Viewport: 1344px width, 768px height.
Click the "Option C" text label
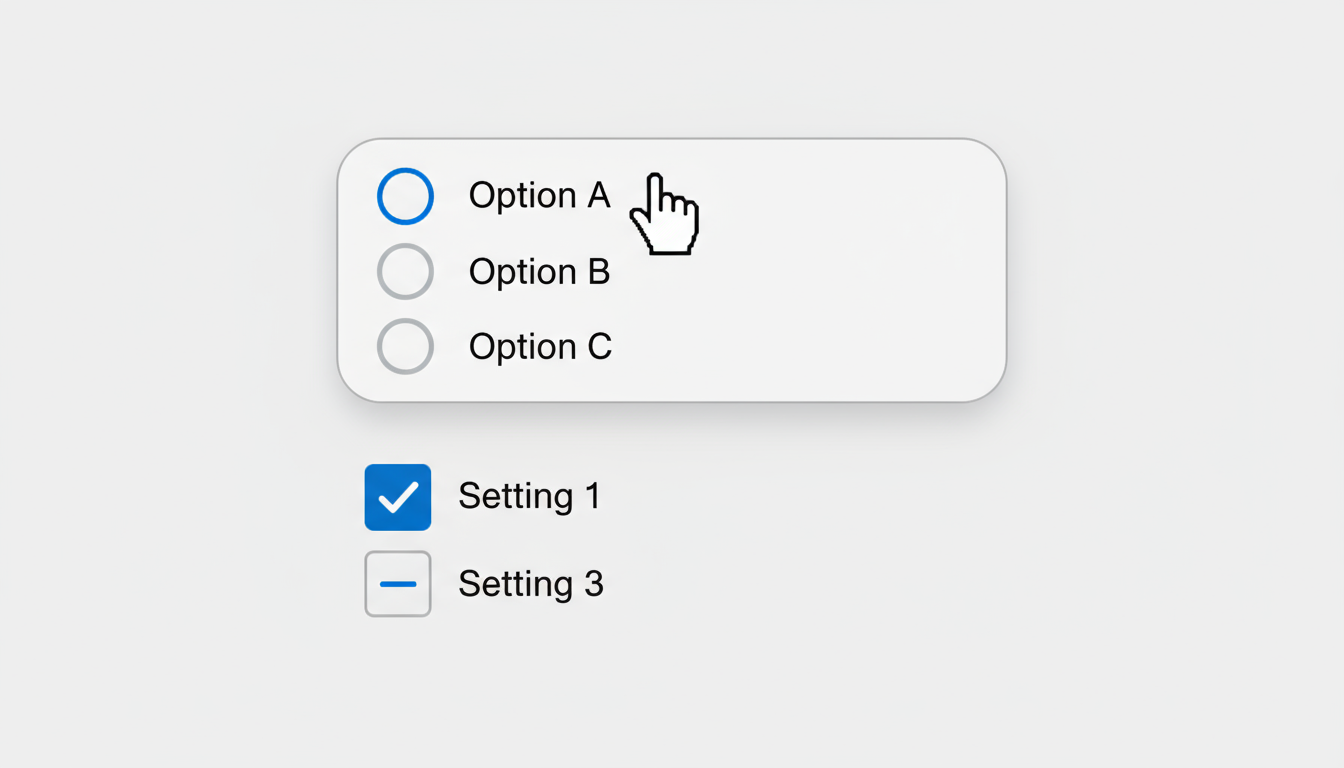pos(540,347)
